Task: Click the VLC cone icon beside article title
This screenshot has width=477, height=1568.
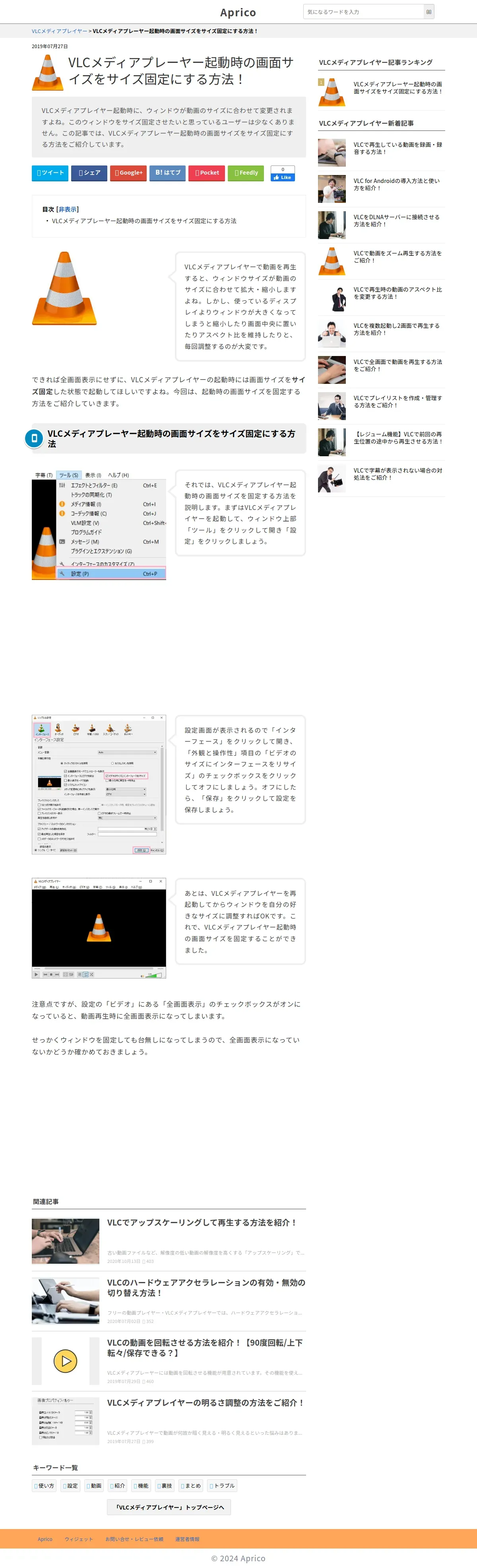Action: [47, 72]
